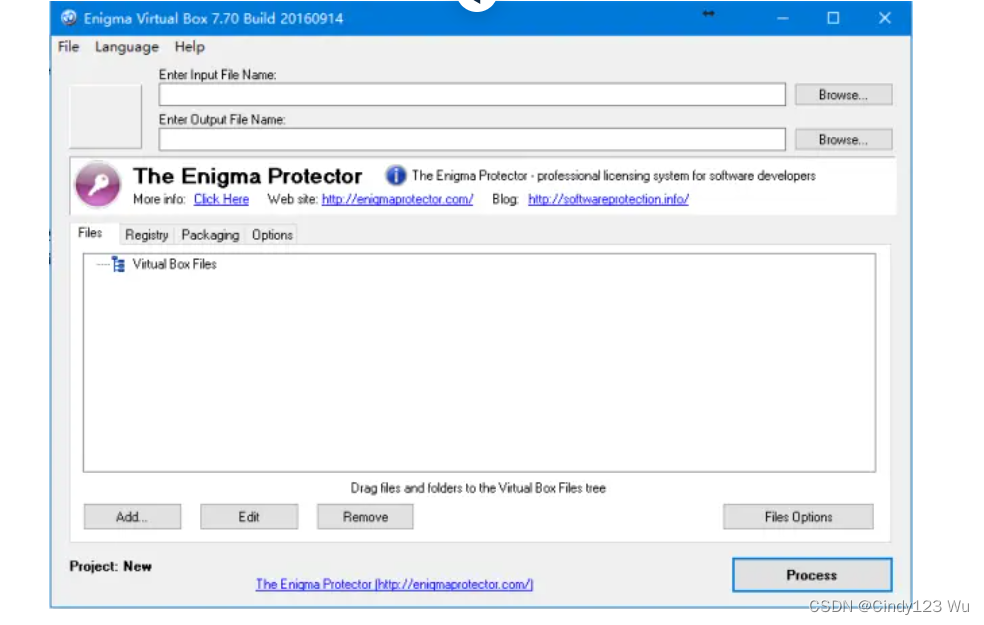
Task: Click the Process button
Action: pos(812,575)
